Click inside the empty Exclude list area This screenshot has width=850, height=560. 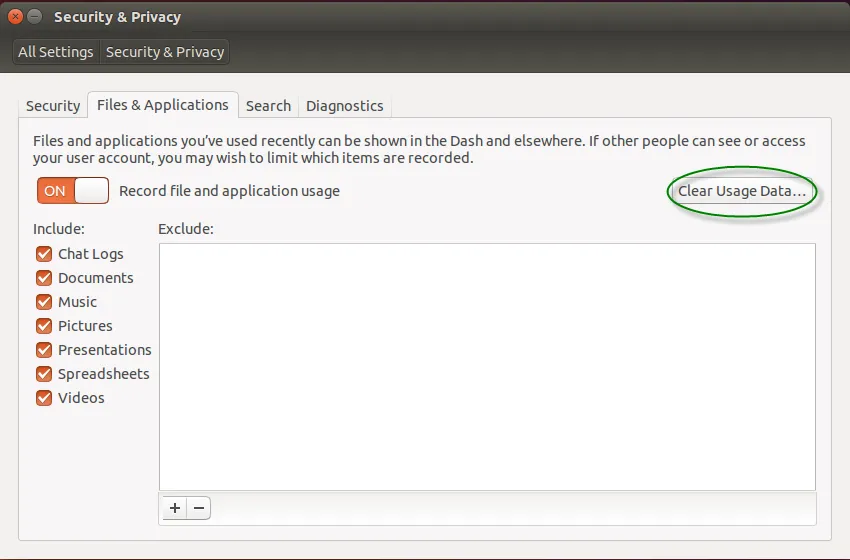pos(487,366)
